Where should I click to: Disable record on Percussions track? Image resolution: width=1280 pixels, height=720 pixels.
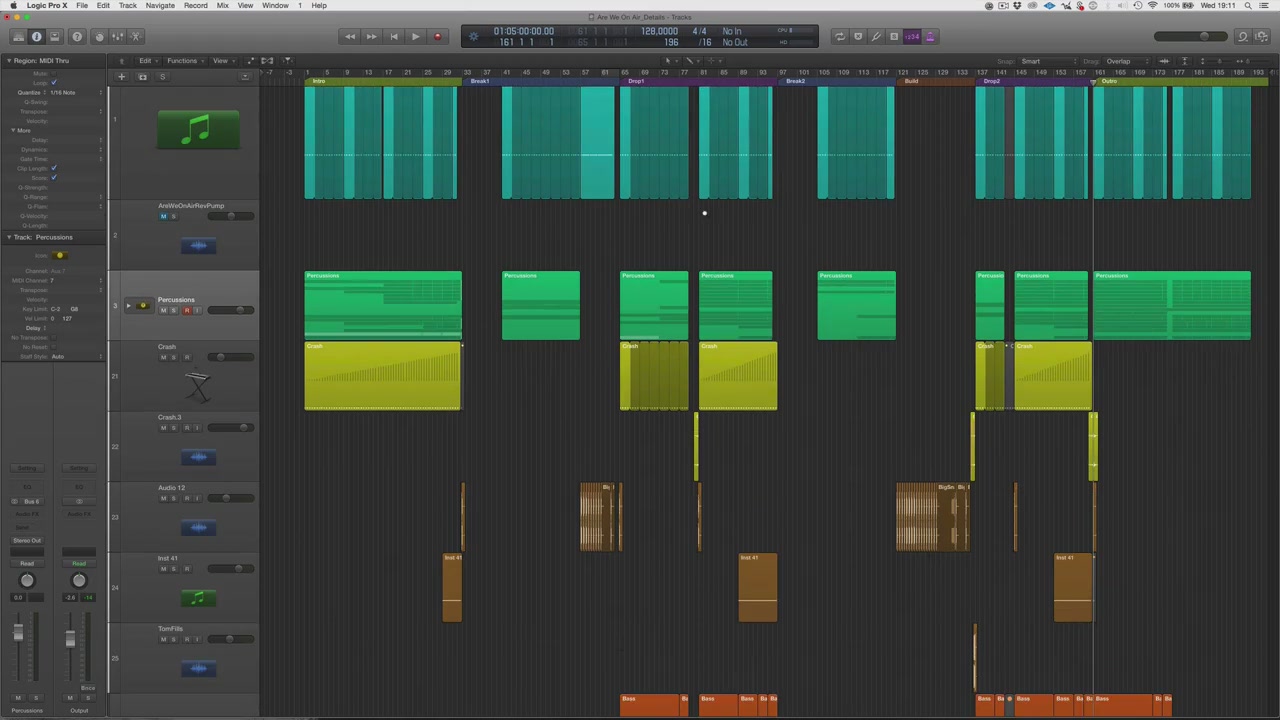(186, 310)
